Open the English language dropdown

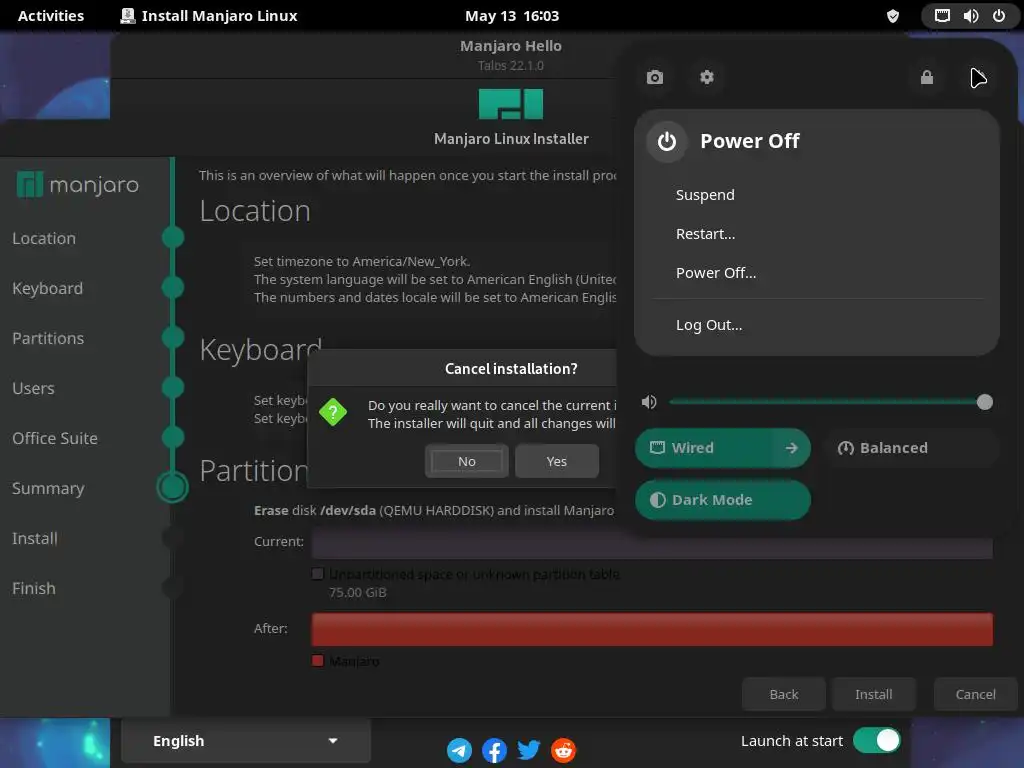click(246, 741)
